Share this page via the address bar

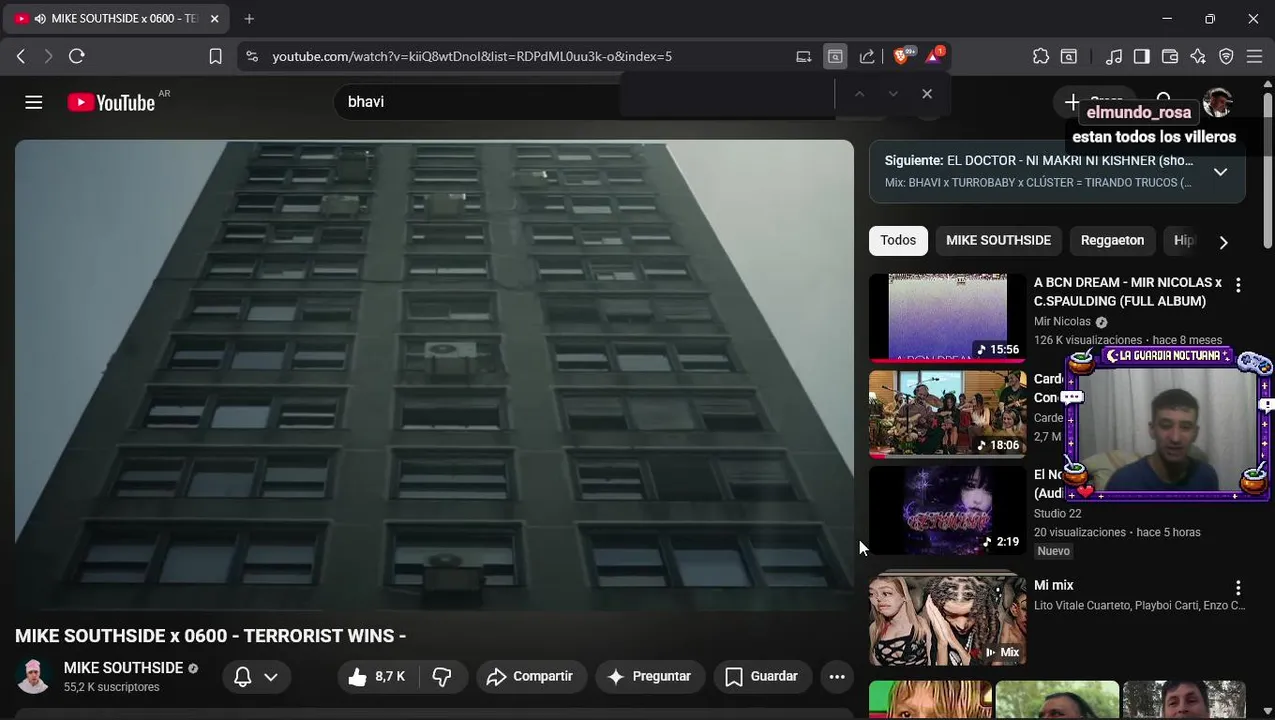[x=867, y=57]
